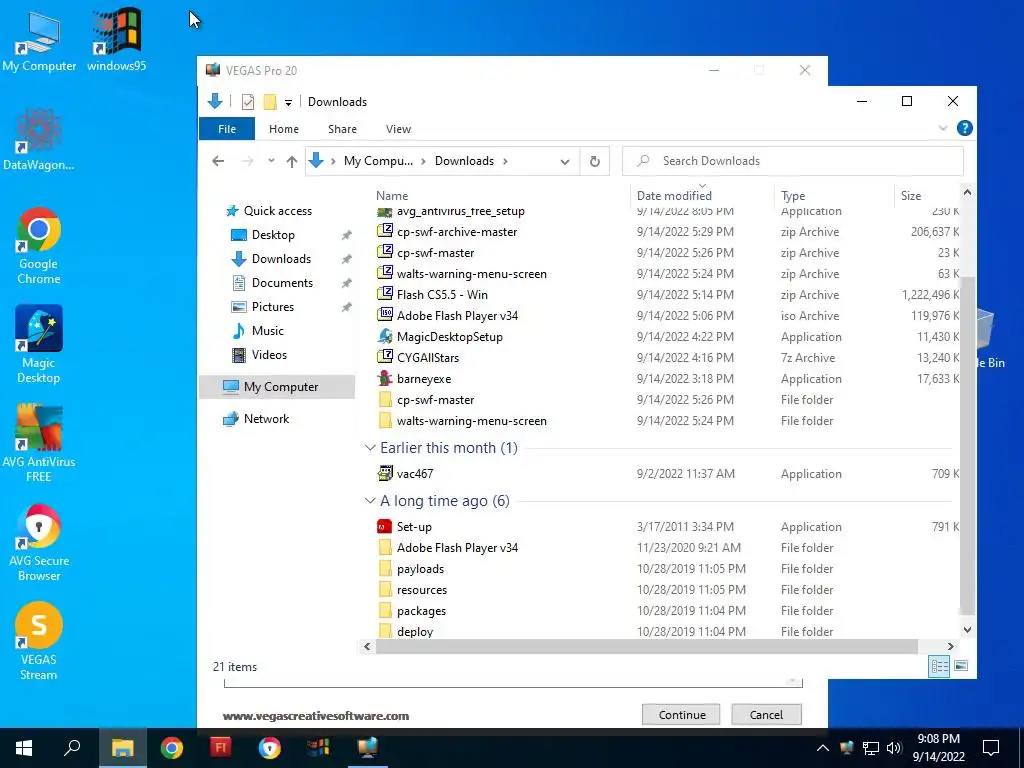Launch DataWagon desktop shortcut
1024x768 pixels.
[39, 140]
